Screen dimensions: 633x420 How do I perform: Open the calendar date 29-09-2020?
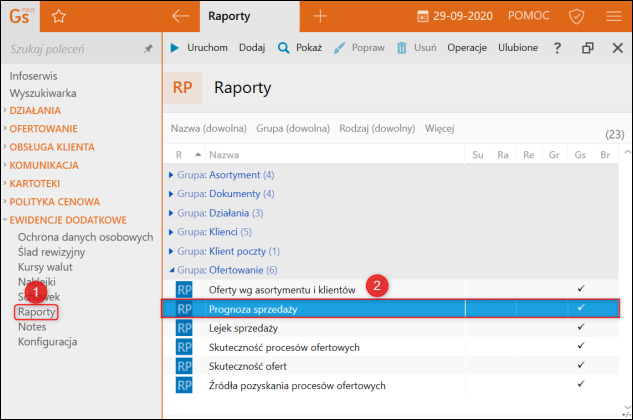[455, 16]
